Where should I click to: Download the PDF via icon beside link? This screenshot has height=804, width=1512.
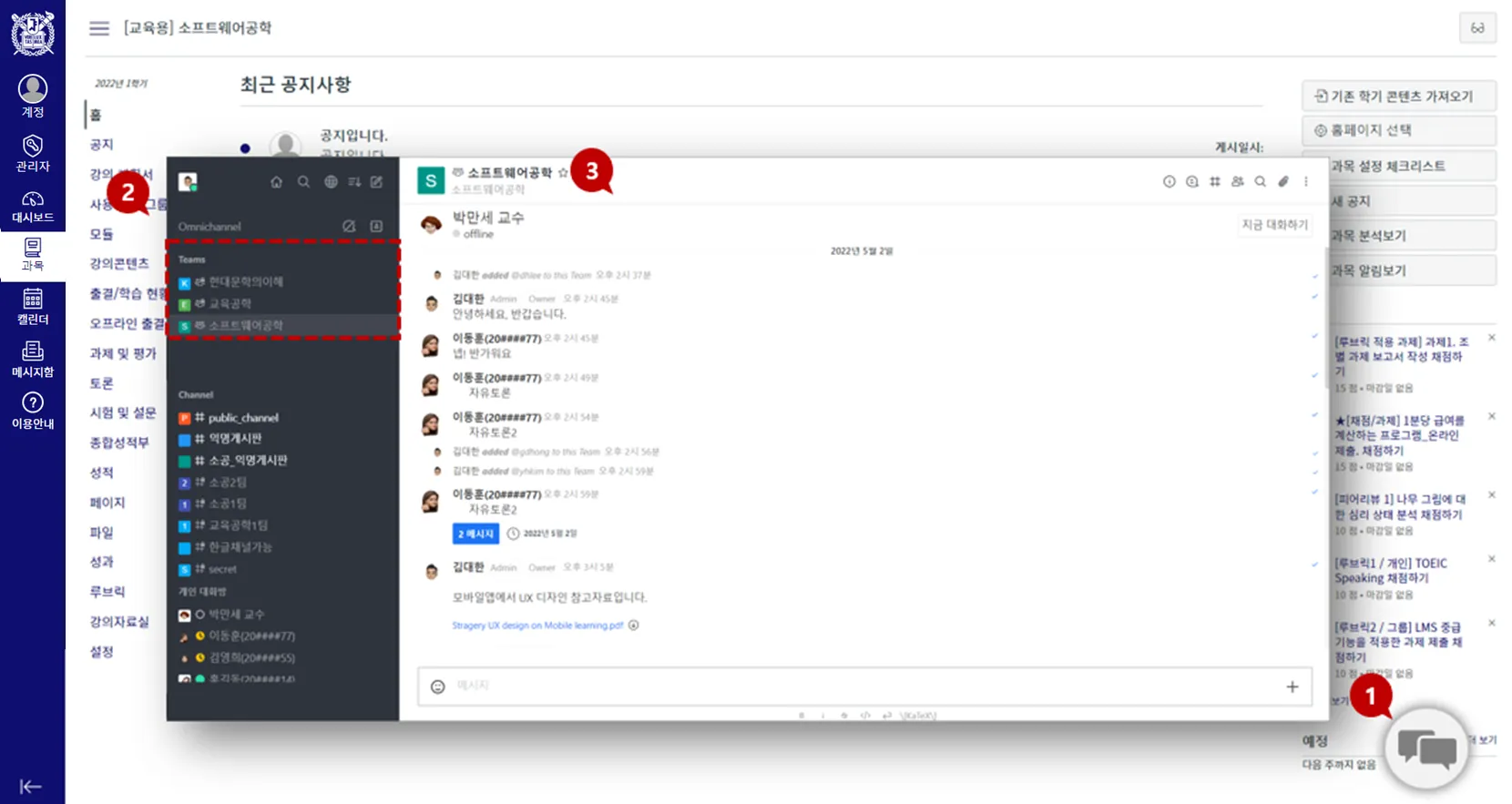coord(634,626)
